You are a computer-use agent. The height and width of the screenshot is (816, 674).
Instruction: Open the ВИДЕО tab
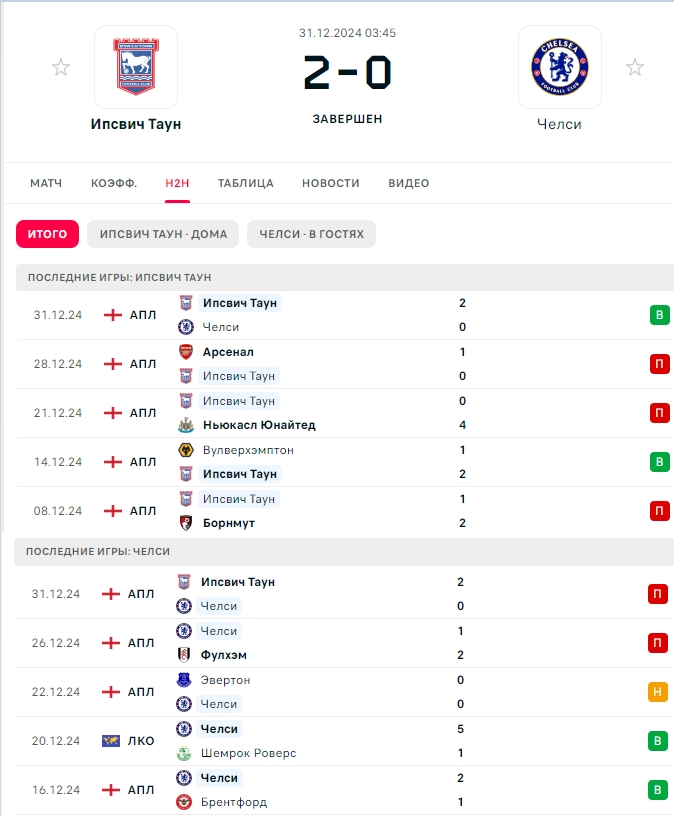(x=409, y=183)
